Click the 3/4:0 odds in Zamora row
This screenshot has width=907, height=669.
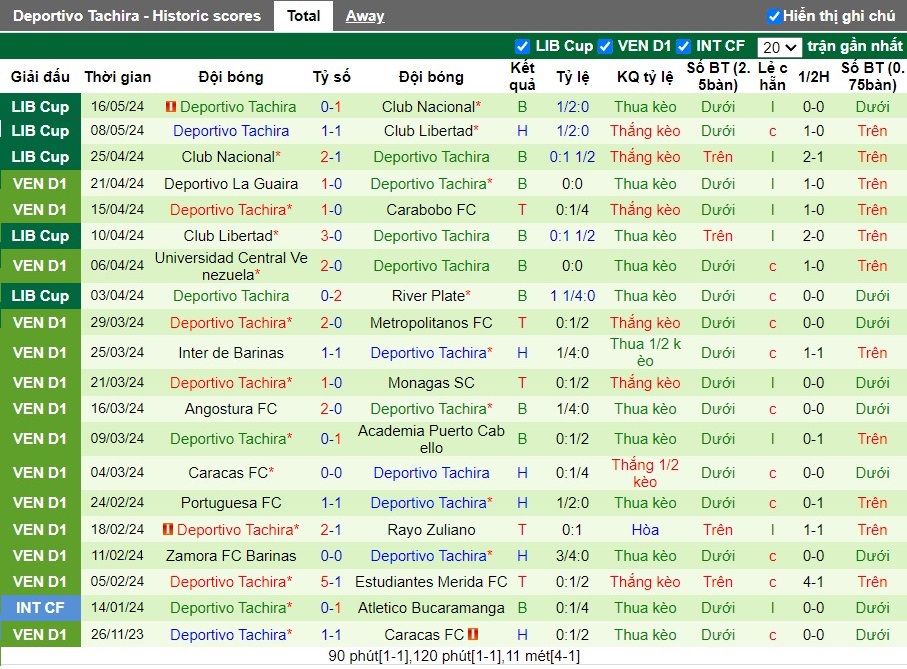[572, 556]
